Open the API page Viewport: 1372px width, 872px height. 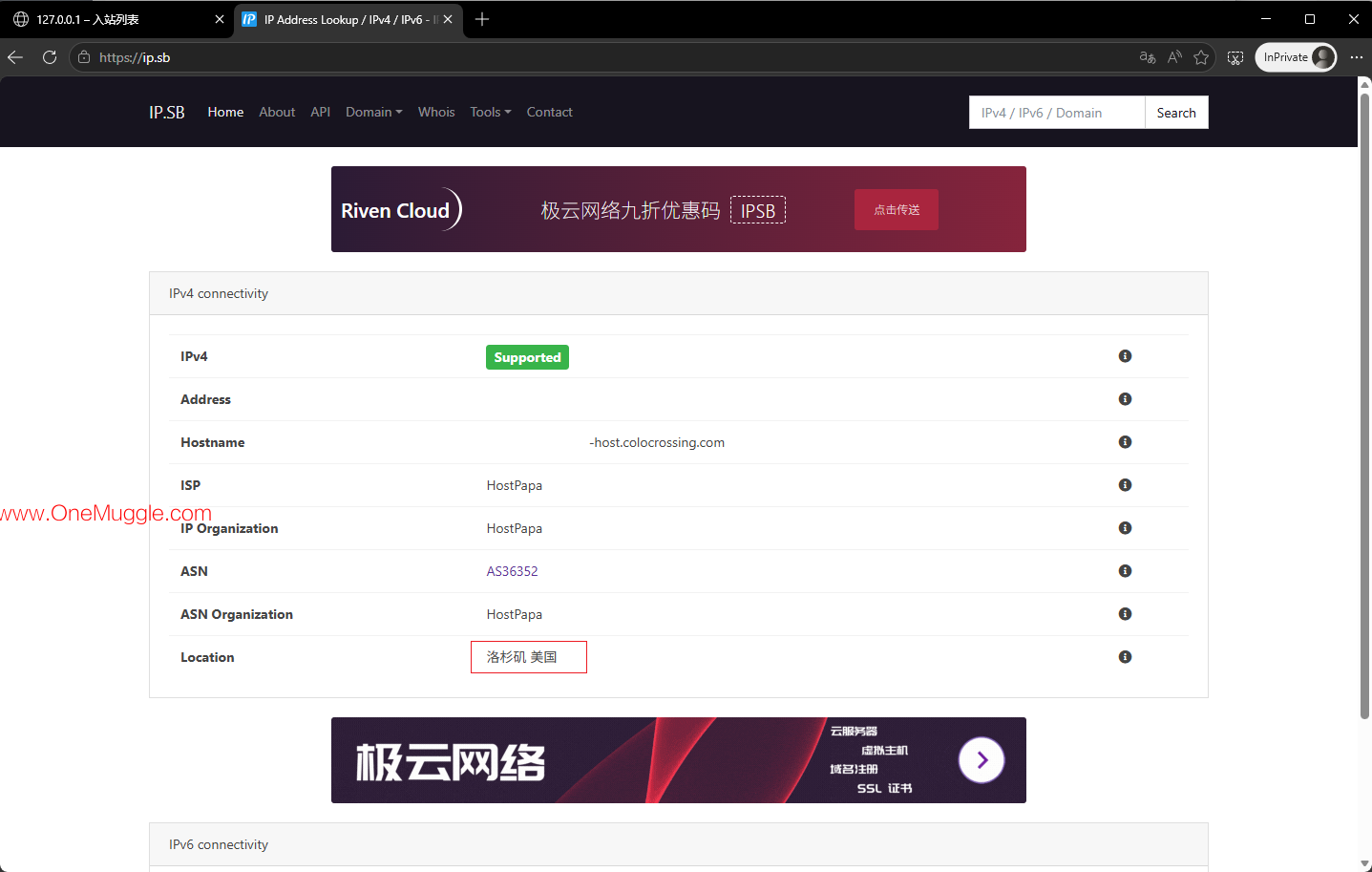[321, 112]
